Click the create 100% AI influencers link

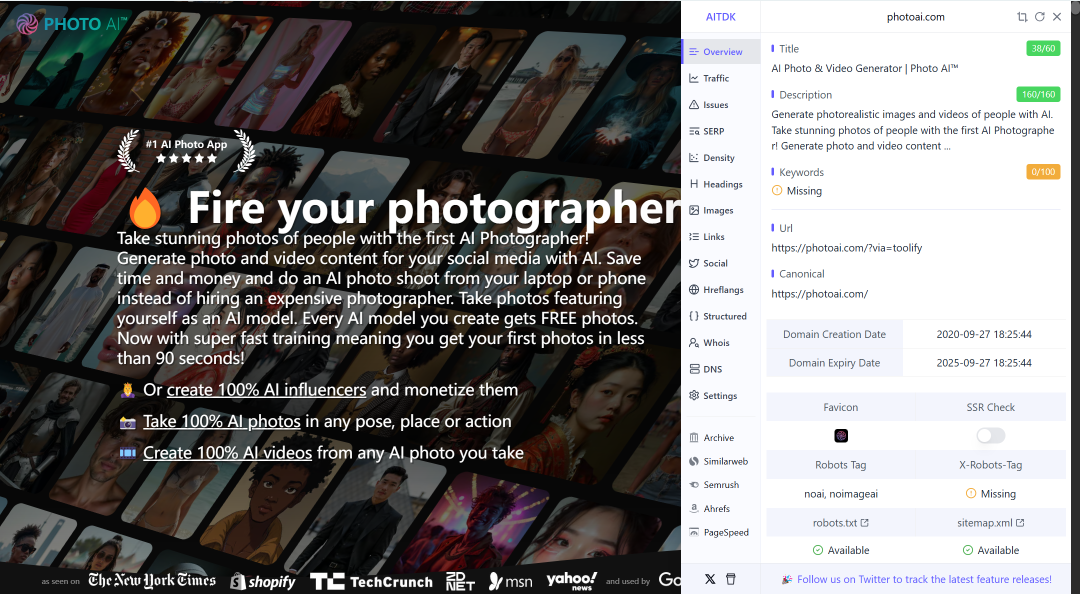click(x=267, y=390)
